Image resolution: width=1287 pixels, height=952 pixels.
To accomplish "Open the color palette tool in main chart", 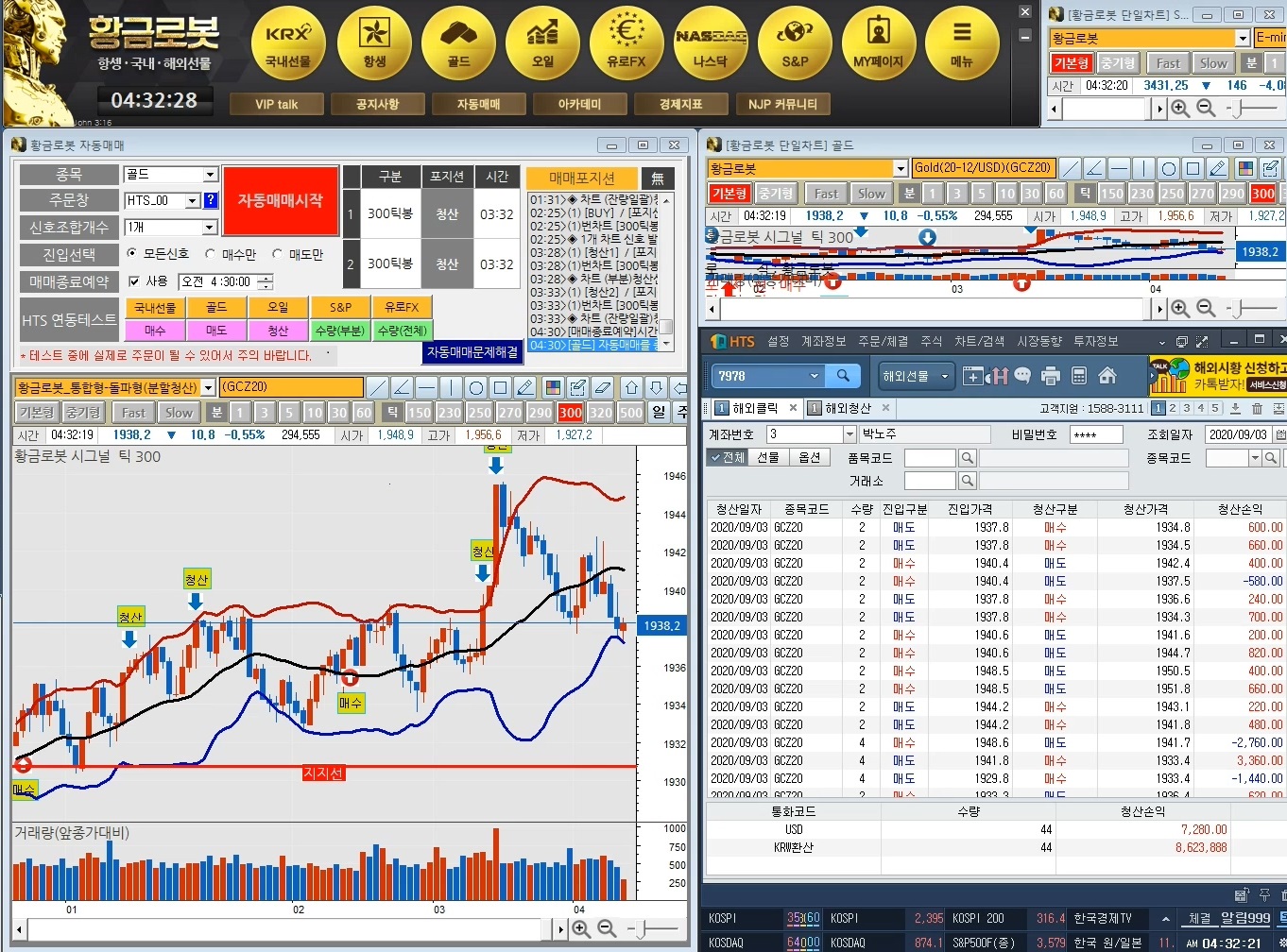I will (x=553, y=388).
